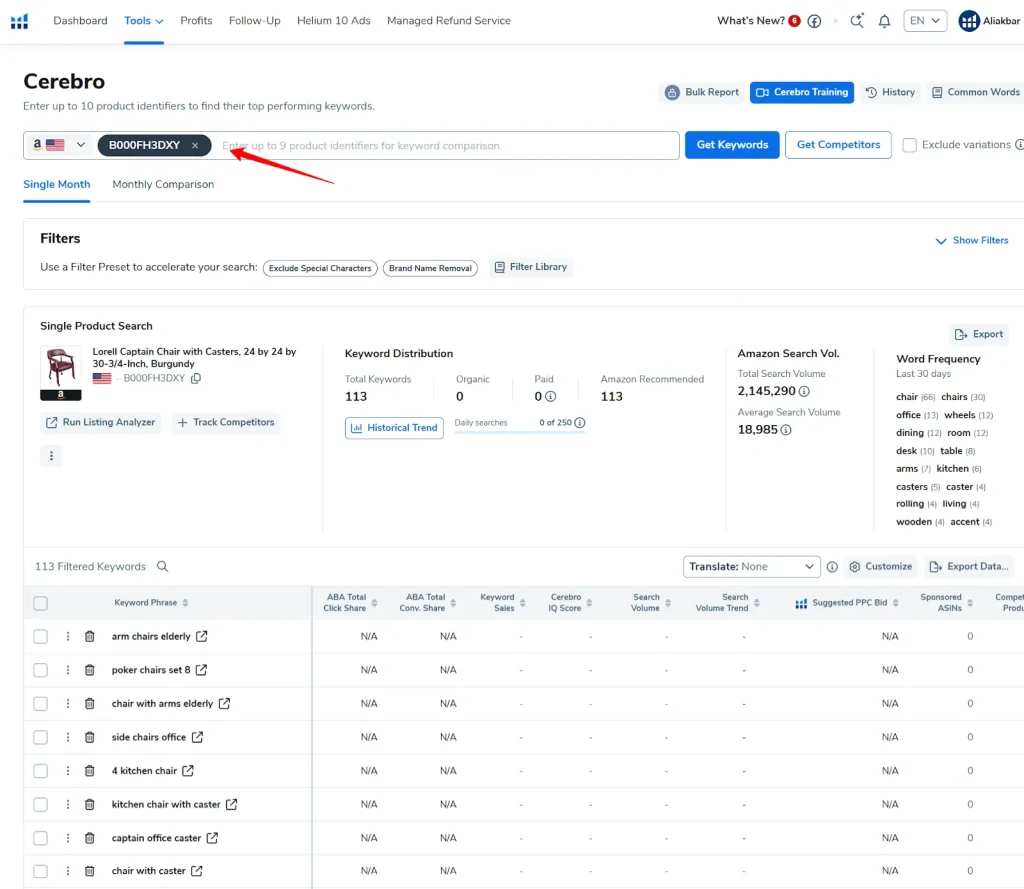Check the 'chair with arms elderly' row checkbox
Screen dimensions: 1024x889
(40, 703)
